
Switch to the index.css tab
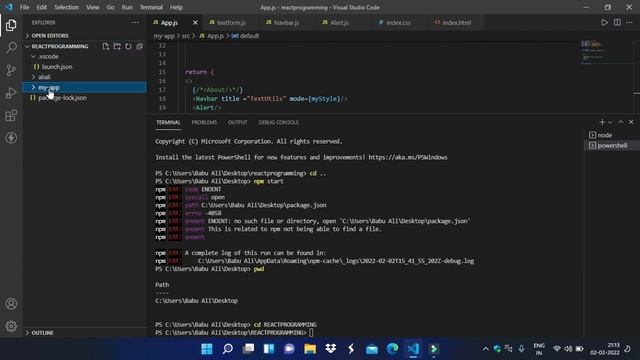[x=398, y=22]
